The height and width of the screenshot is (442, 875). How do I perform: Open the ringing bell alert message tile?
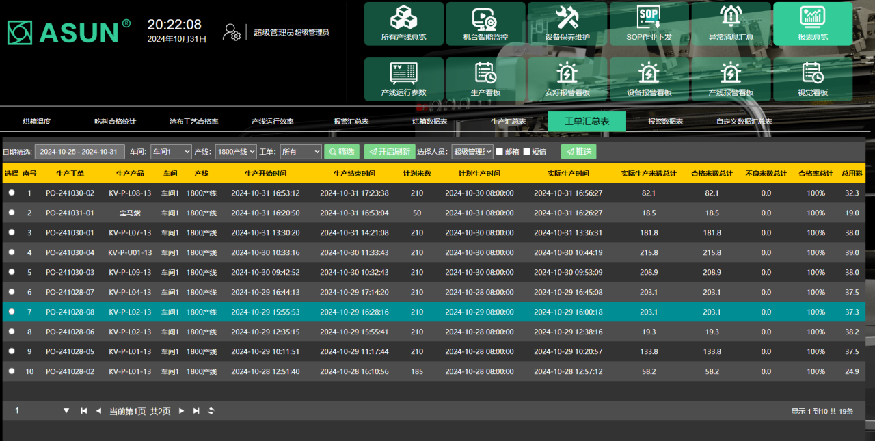[x=731, y=24]
